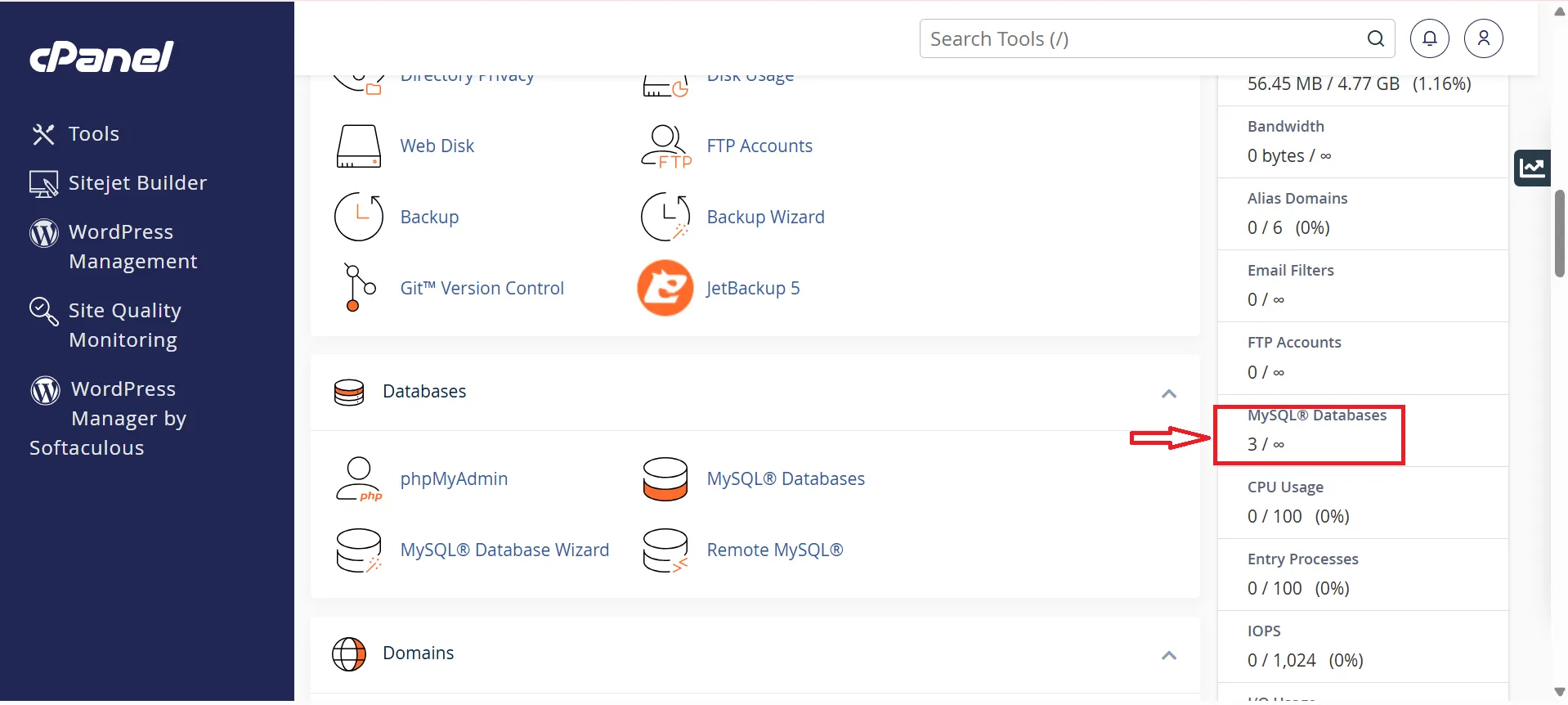Open the phpMyAdmin icon
Image resolution: width=1568 pixels, height=705 pixels.
click(x=359, y=479)
